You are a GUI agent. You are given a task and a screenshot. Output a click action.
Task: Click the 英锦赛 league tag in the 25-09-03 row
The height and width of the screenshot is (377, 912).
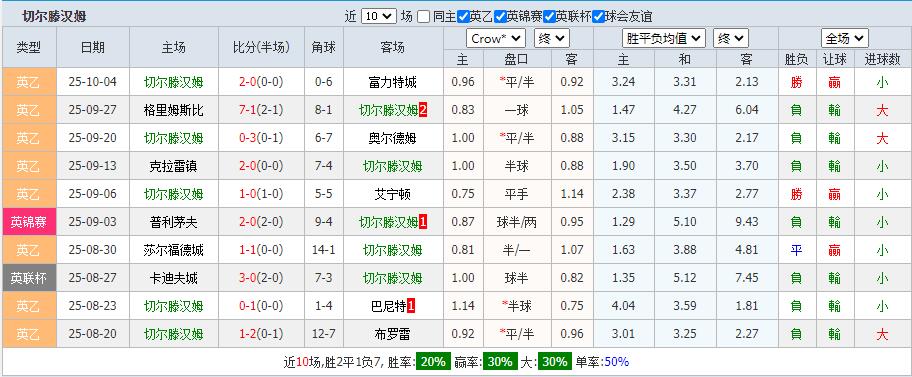(29, 222)
